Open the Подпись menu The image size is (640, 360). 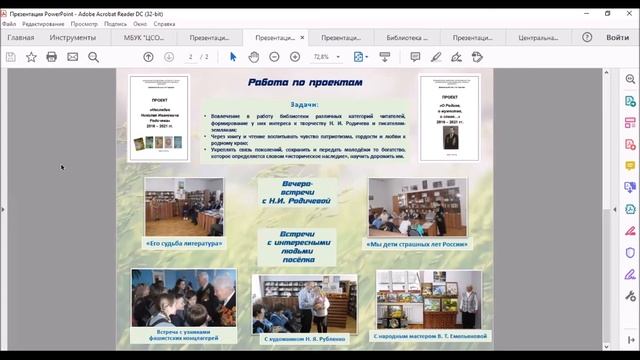(116, 24)
